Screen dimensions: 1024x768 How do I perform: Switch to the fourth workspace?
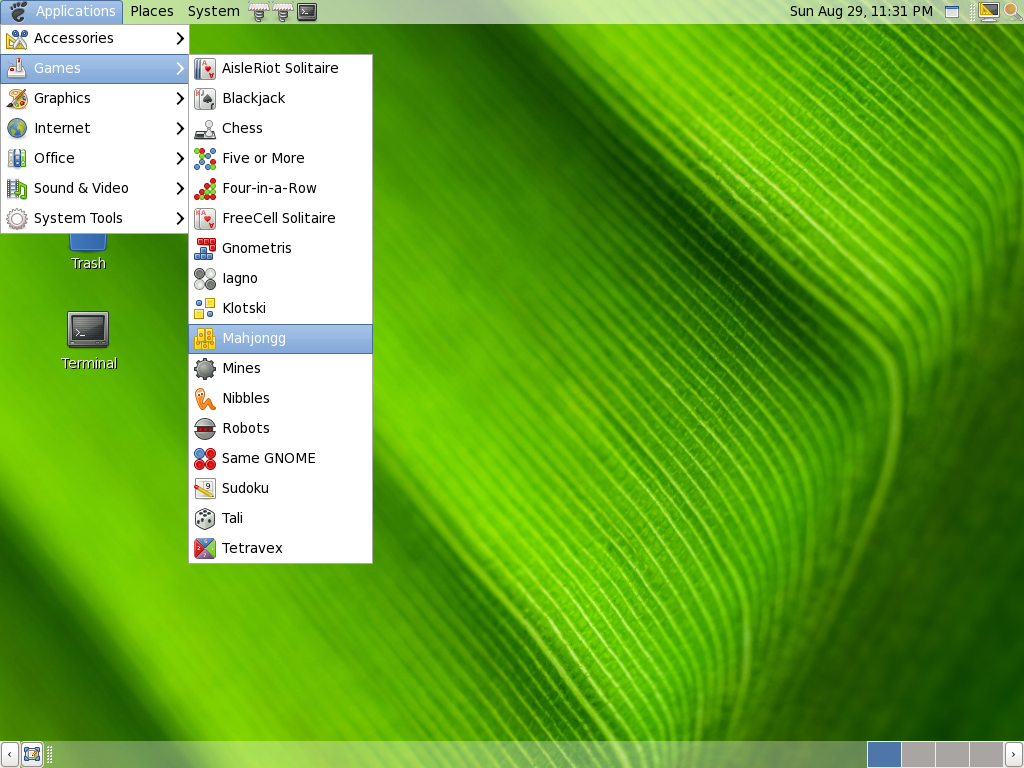[986, 754]
